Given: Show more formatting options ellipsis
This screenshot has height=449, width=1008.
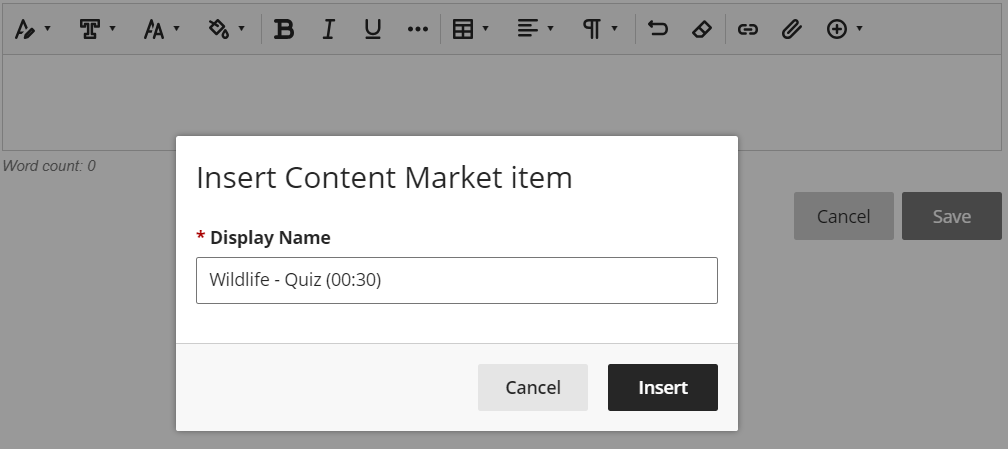Looking at the screenshot, I should point(418,29).
